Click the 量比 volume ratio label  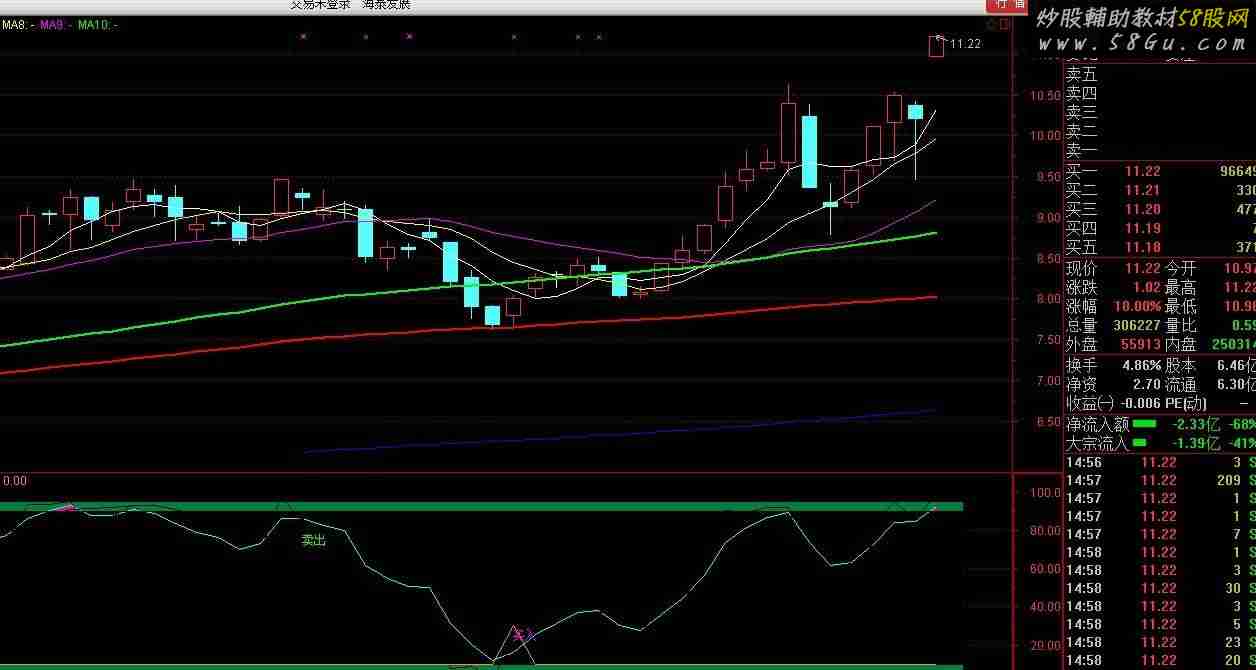pyautogui.click(x=1180, y=325)
